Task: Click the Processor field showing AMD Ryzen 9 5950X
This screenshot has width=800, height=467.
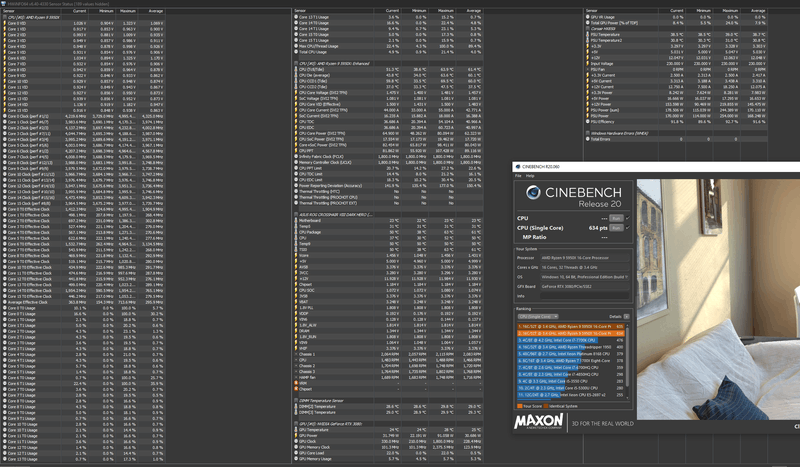Action: [584, 258]
